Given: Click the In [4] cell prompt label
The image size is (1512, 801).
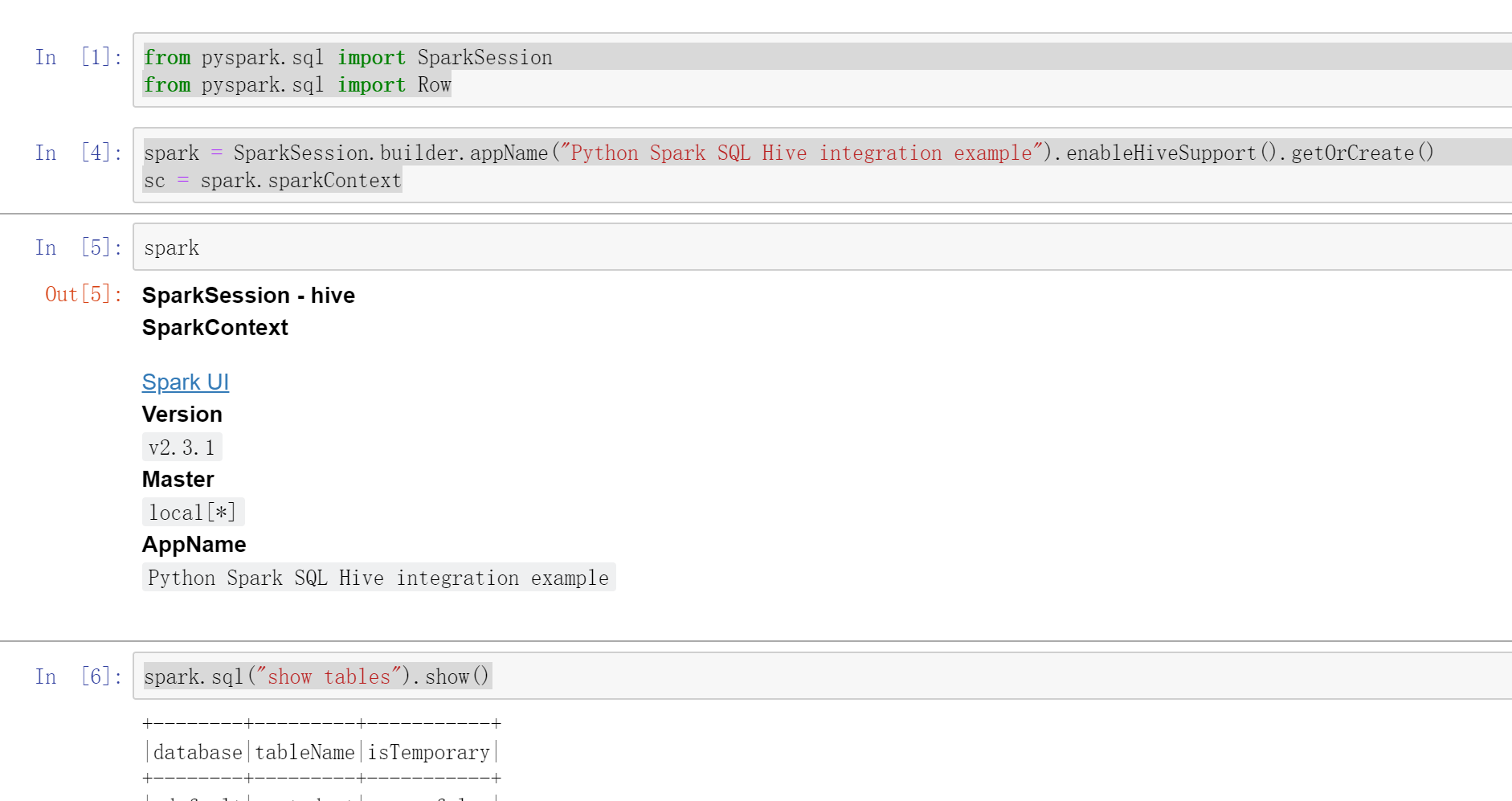Looking at the screenshot, I should [76, 153].
